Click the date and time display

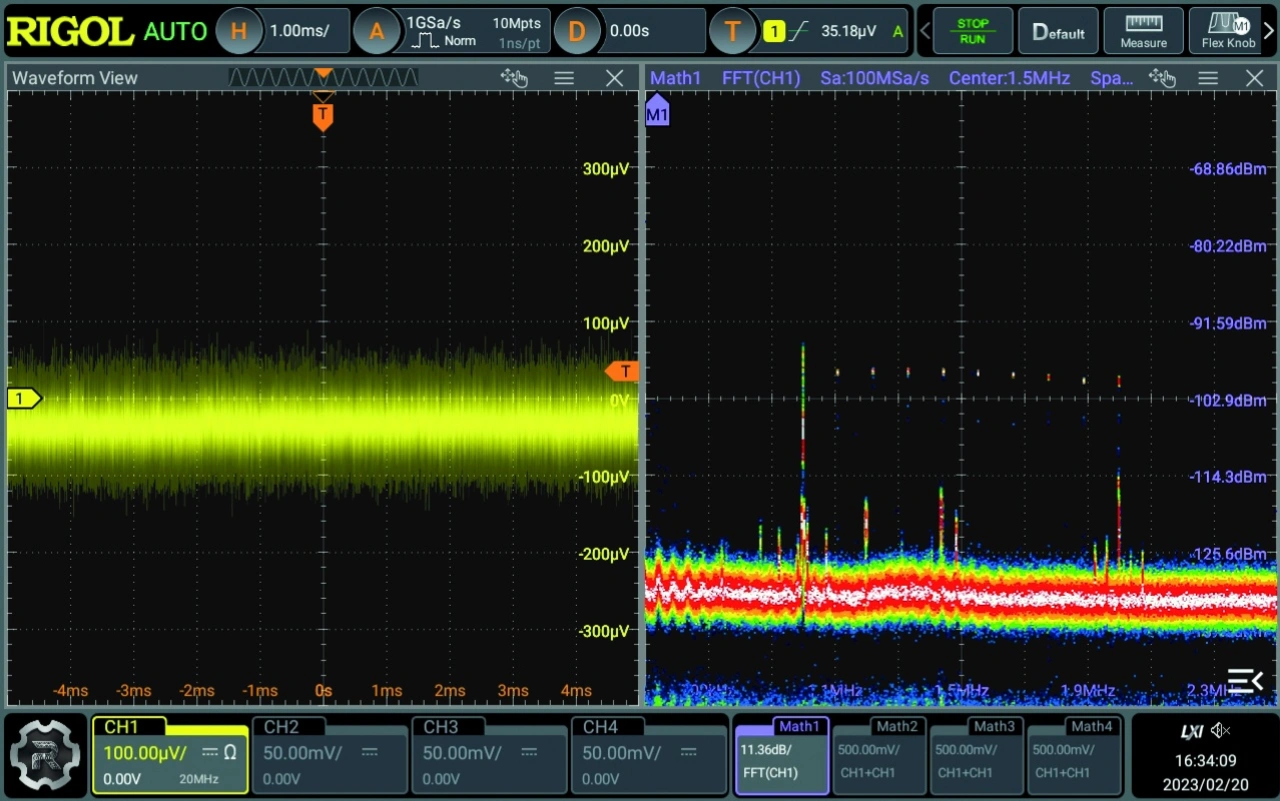tap(1205, 772)
